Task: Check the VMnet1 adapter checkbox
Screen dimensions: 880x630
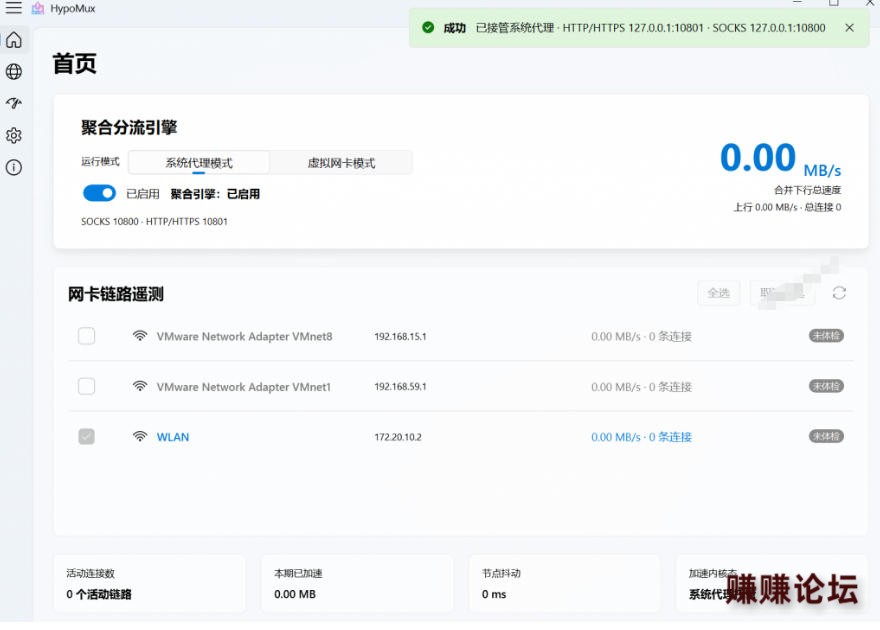Action: pos(86,386)
